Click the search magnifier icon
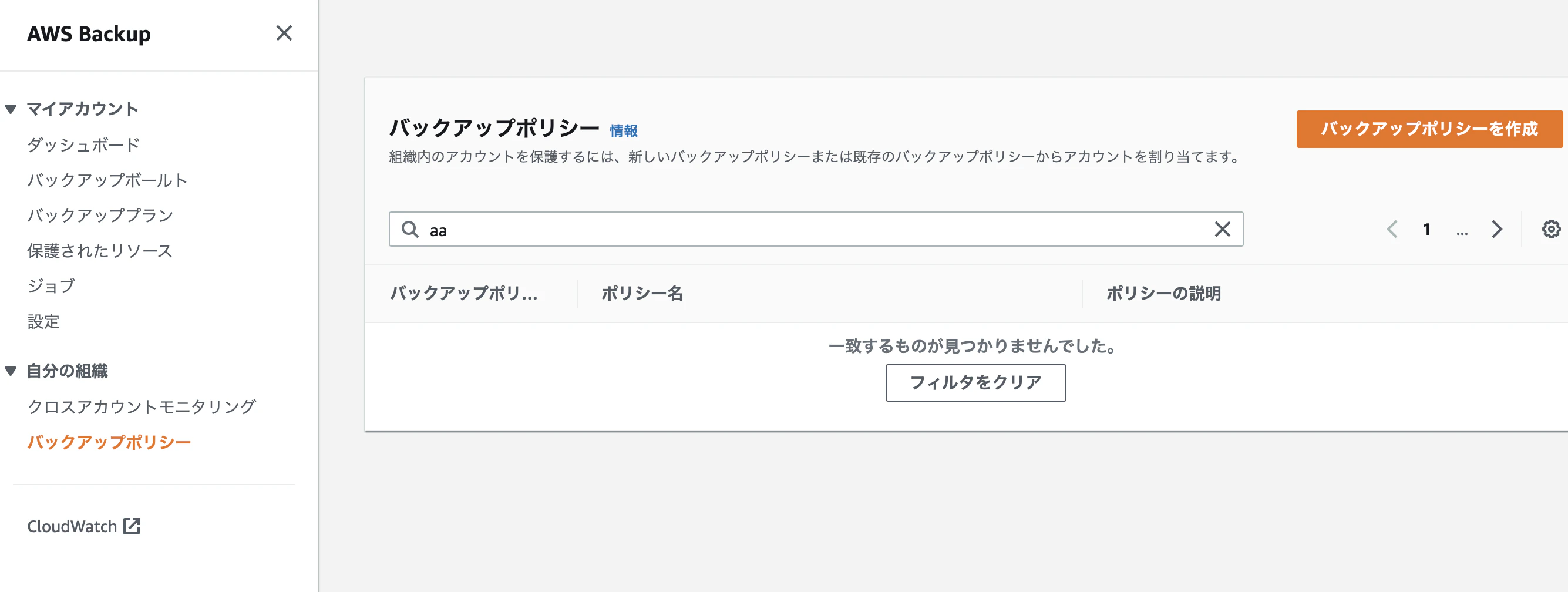The width and height of the screenshot is (1568, 592). [410, 230]
